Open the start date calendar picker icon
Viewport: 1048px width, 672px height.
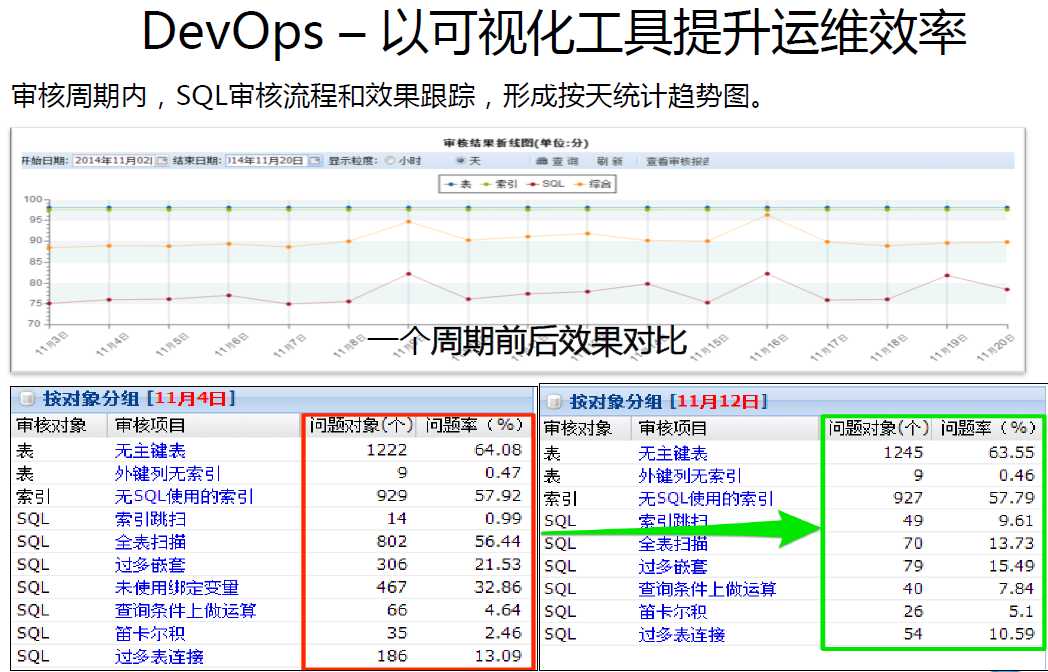coord(162,161)
